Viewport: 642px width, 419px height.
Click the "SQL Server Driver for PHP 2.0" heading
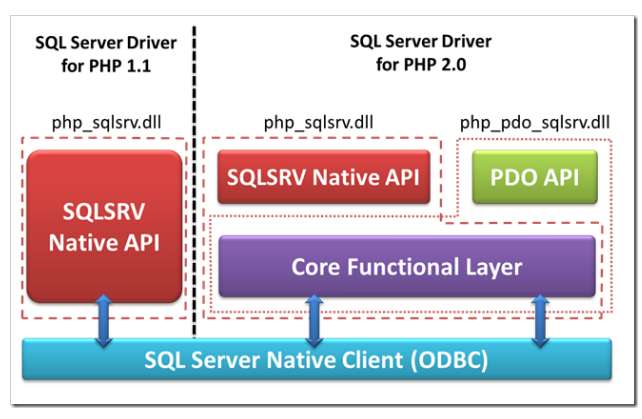coord(420,53)
